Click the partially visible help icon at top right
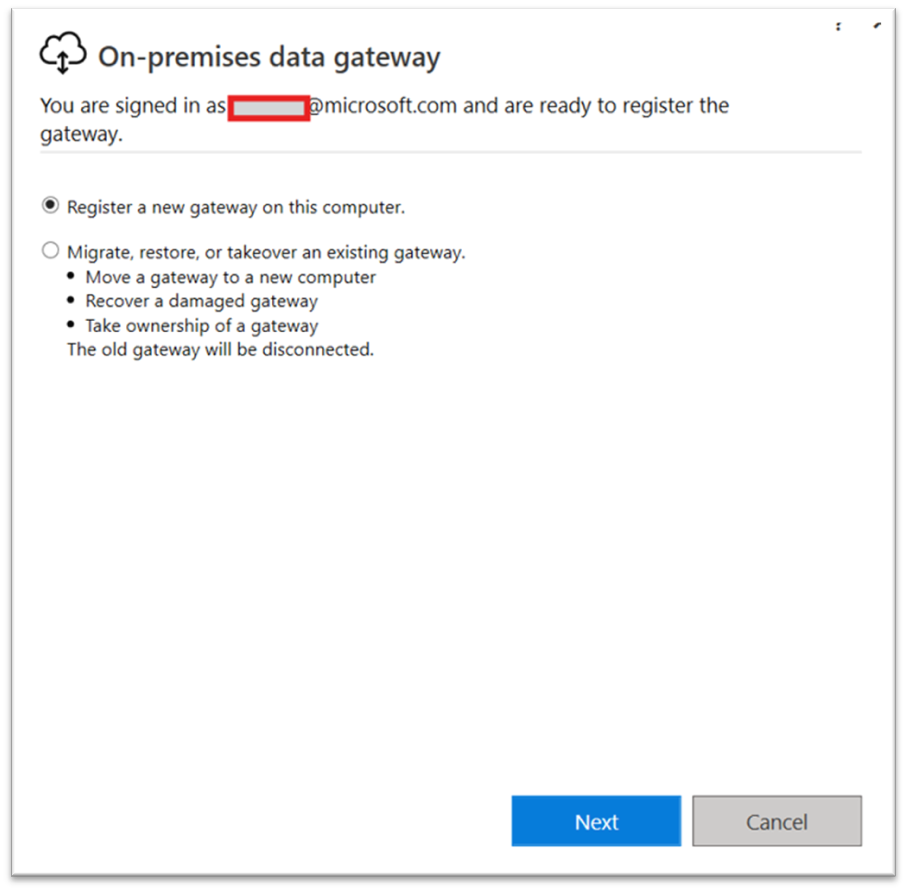The image size is (907, 891). (x=838, y=27)
